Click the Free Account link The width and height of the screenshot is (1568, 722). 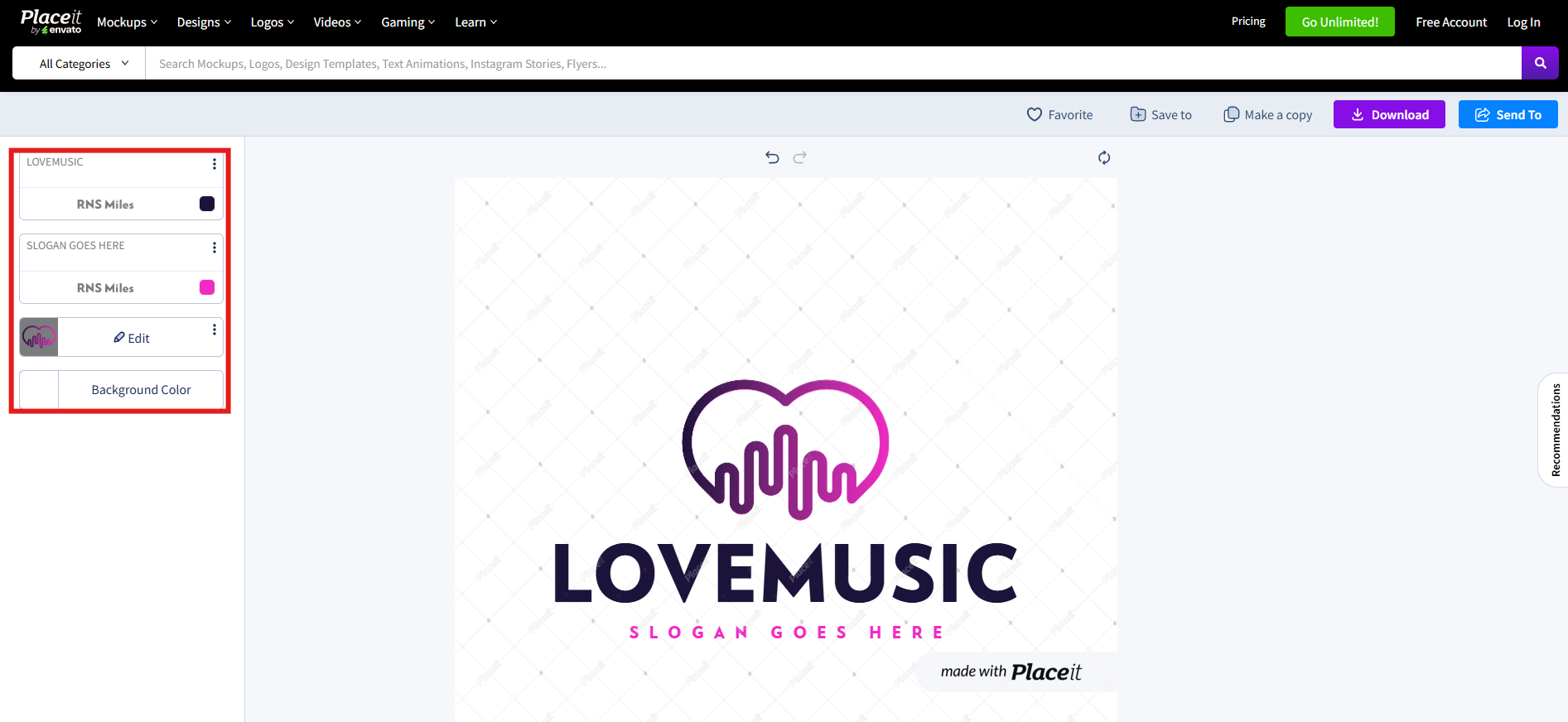pos(1451,22)
